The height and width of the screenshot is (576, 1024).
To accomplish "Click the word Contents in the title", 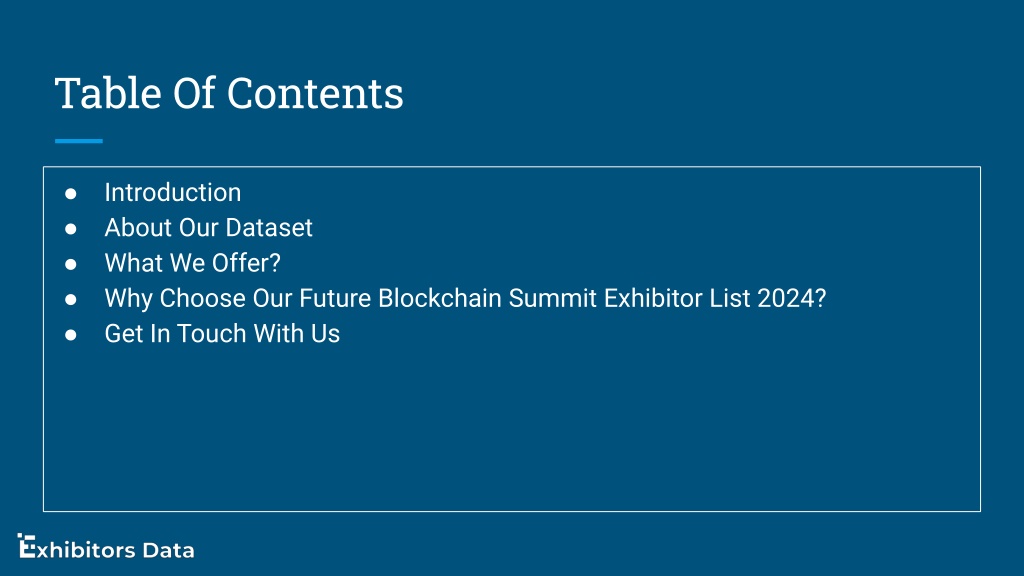I will (x=315, y=93).
